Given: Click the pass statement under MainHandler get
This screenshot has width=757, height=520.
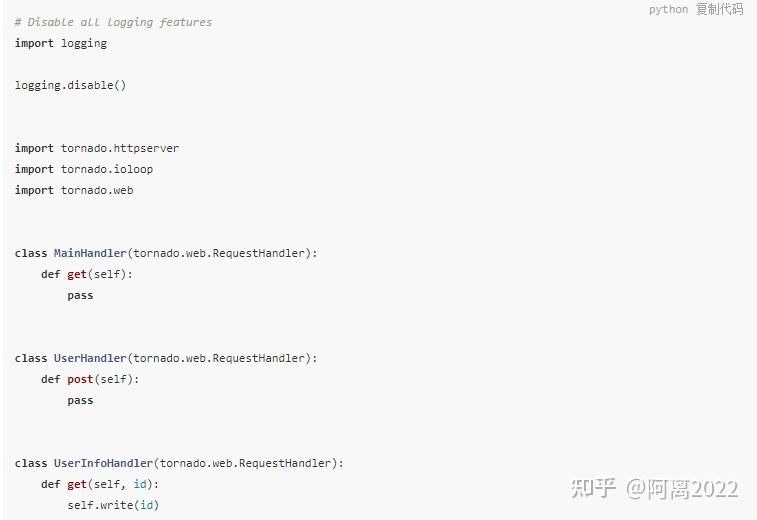Looking at the screenshot, I should [80, 295].
